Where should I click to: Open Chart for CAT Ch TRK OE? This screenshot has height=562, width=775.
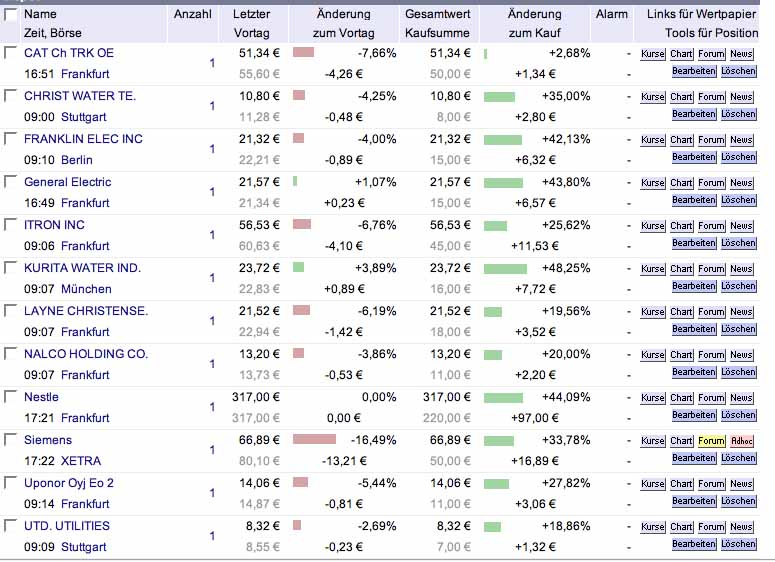682,54
